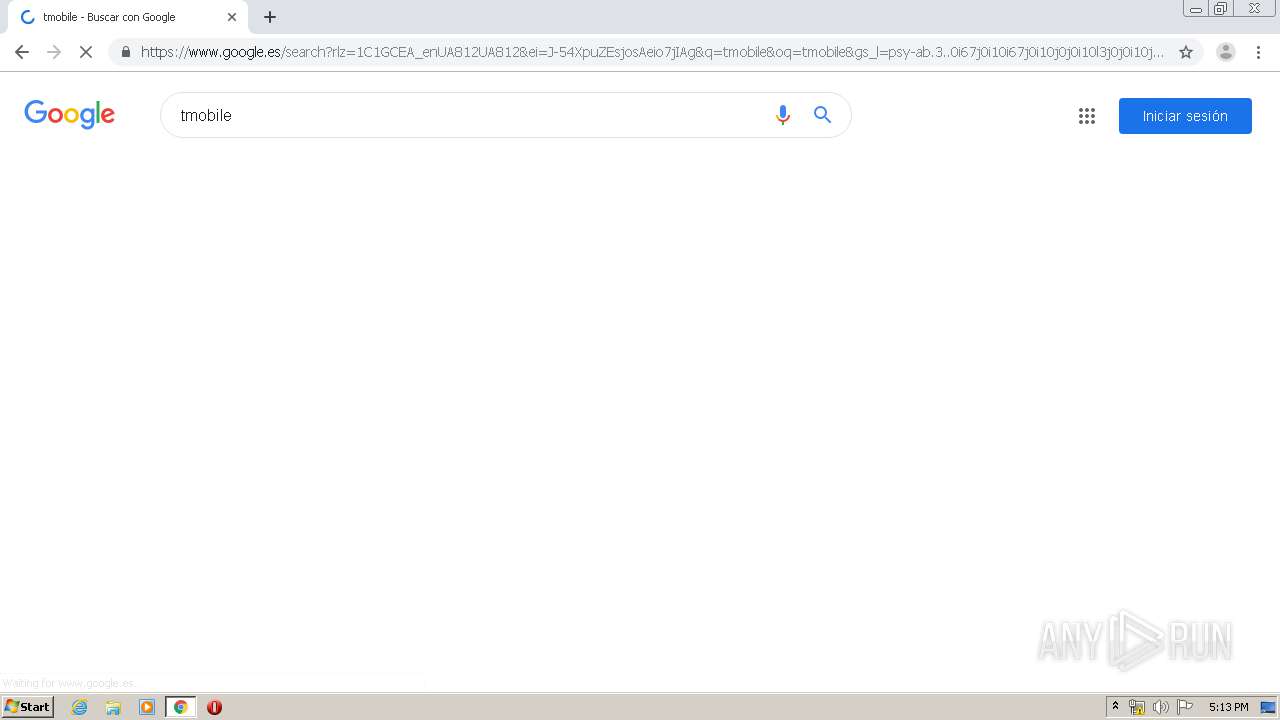
Task: Click the Google logo
Action: 70,114
